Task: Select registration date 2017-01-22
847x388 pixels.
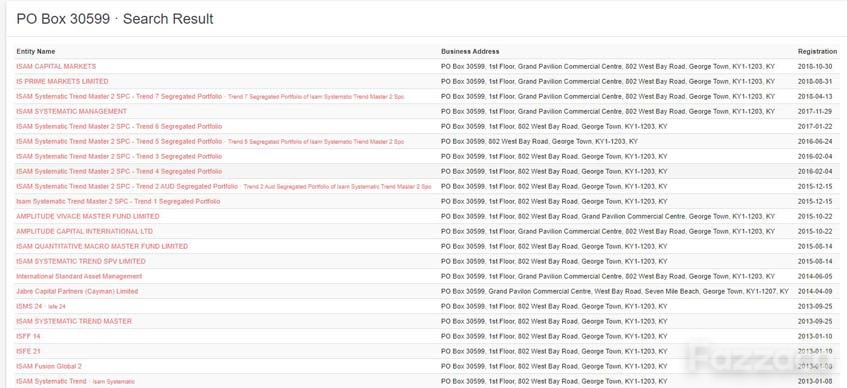Action: pyautogui.click(x=815, y=126)
